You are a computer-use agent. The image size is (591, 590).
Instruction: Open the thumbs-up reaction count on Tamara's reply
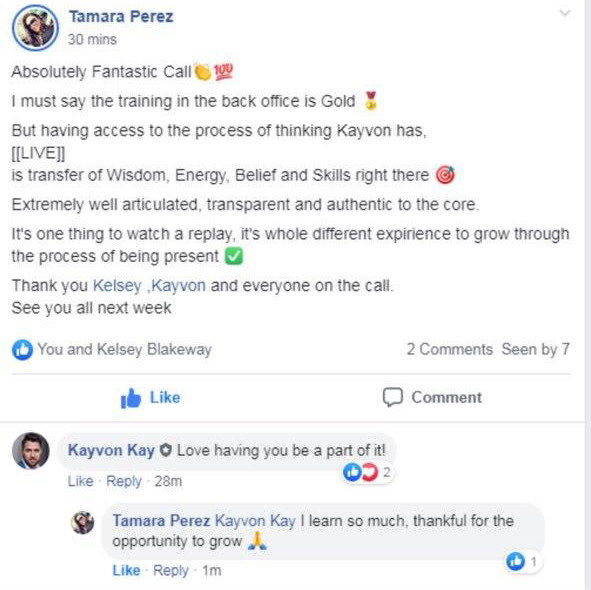[522, 562]
